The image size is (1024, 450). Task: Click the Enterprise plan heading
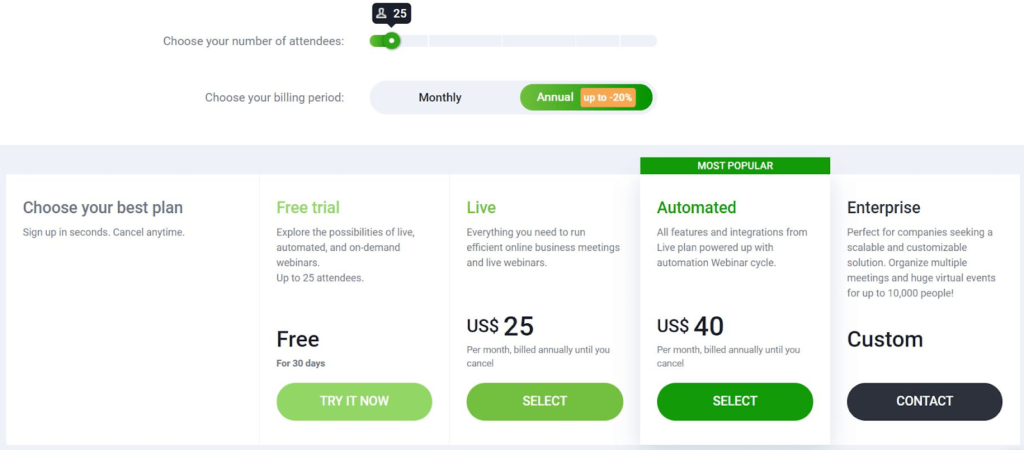tap(884, 208)
